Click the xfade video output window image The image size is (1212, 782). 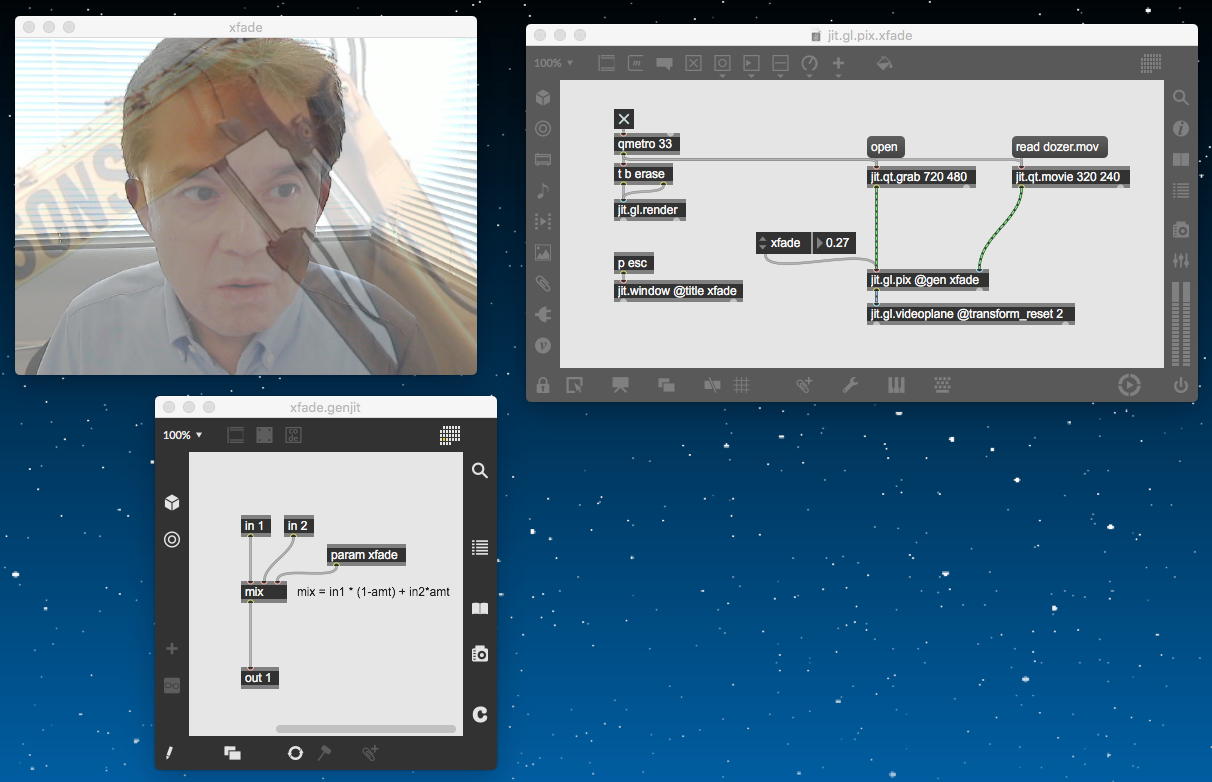point(246,206)
